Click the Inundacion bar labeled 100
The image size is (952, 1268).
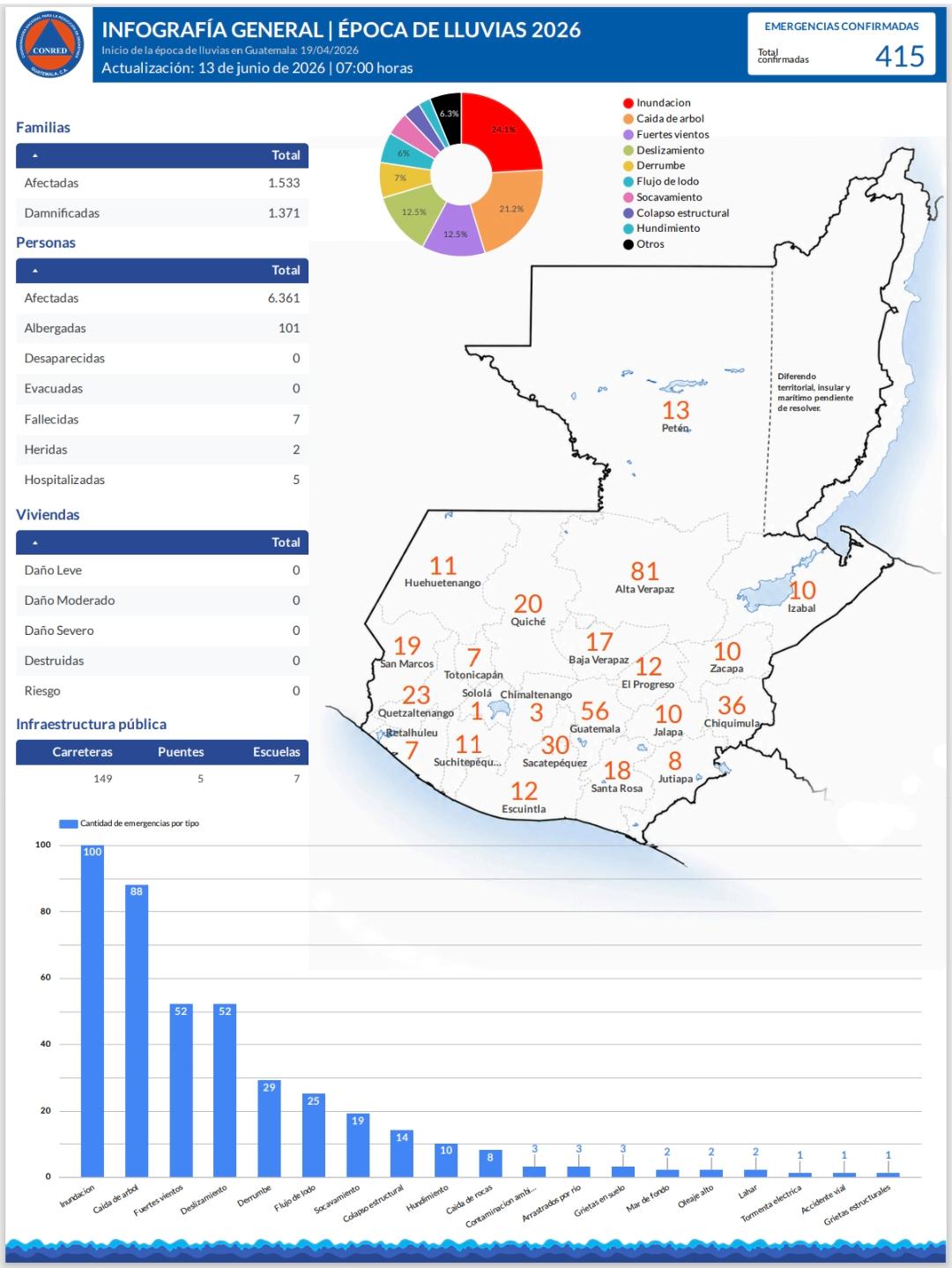point(93,1011)
